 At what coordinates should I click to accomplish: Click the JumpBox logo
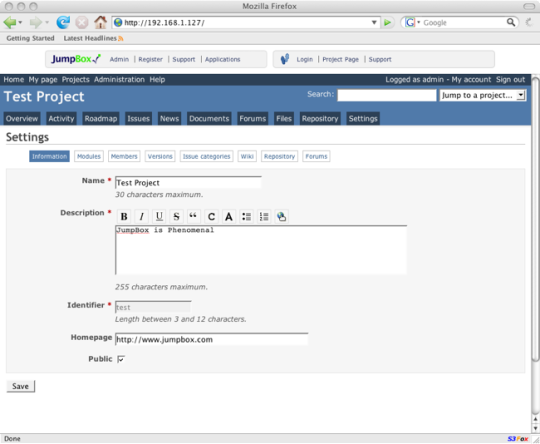pos(75,59)
